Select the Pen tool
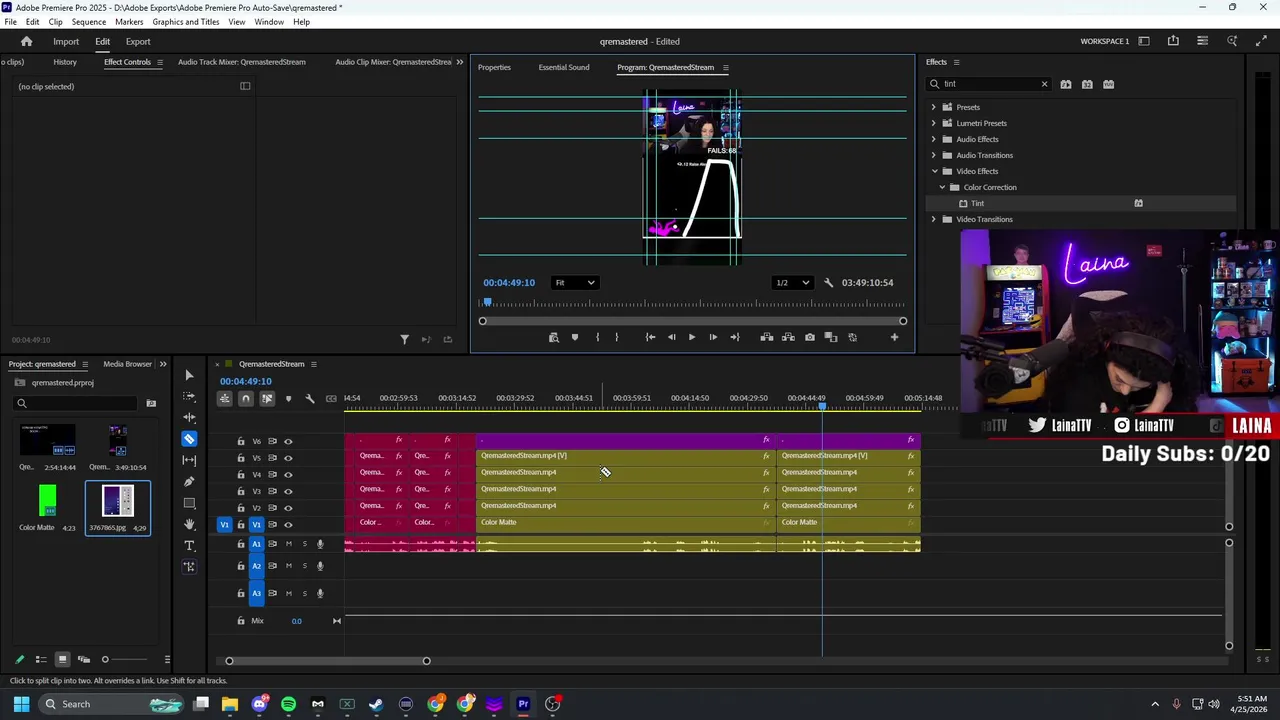The width and height of the screenshot is (1280, 720). pyautogui.click(x=189, y=481)
